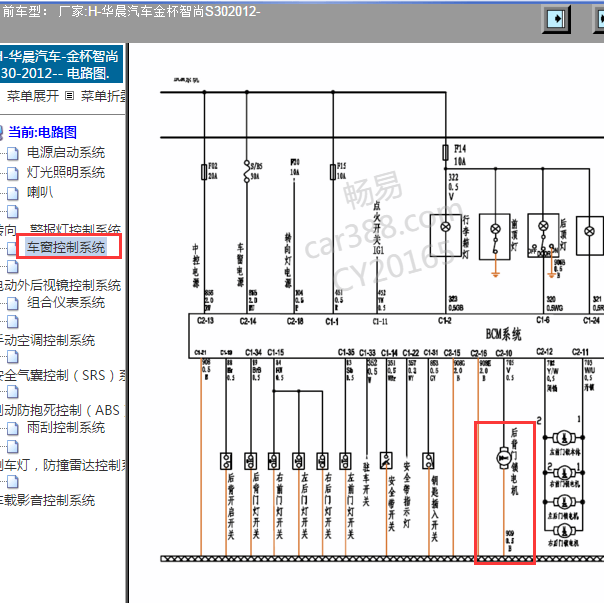The height and width of the screenshot is (603, 604).
Task: Open 灯光照明系统 circuit diagram
Action: [66, 172]
